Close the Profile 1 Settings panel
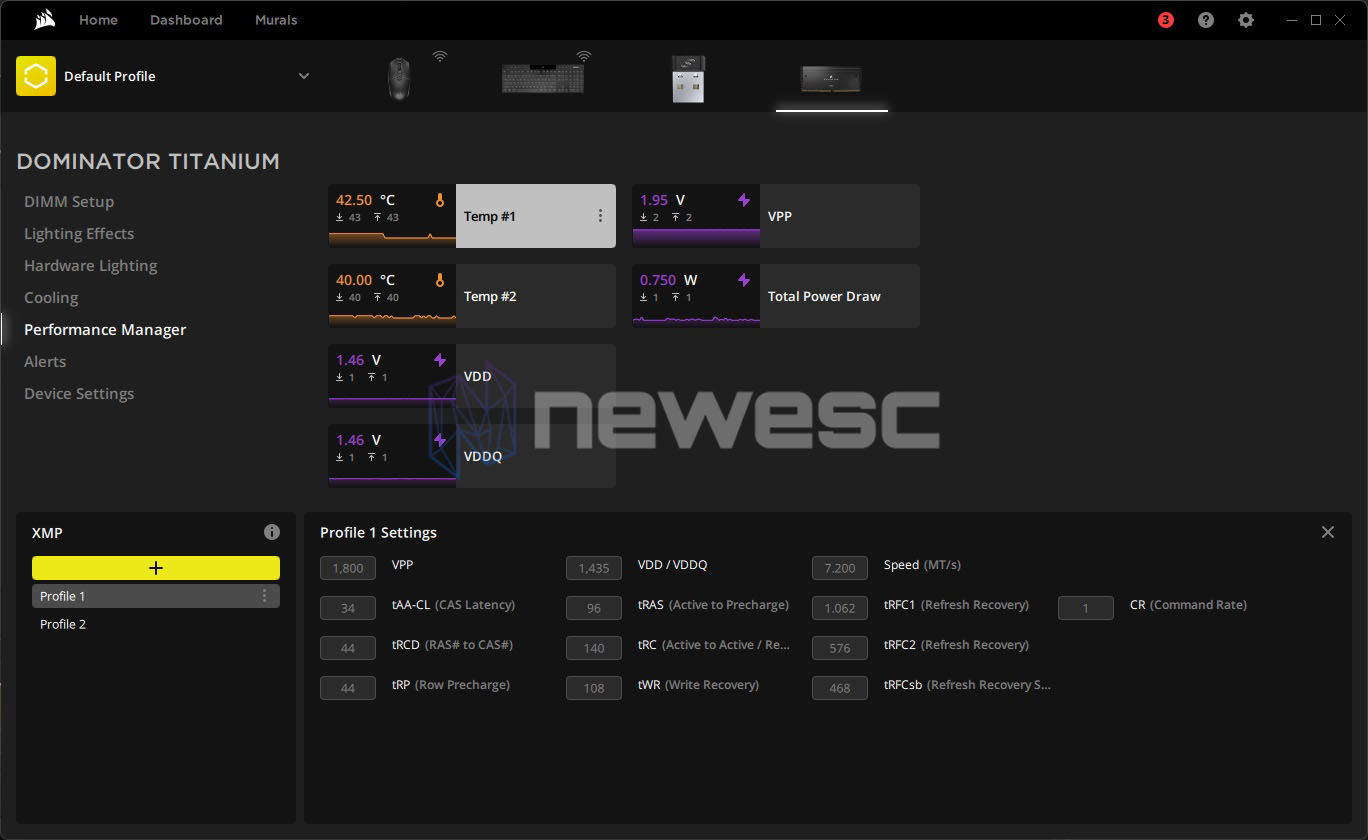 [x=1327, y=532]
